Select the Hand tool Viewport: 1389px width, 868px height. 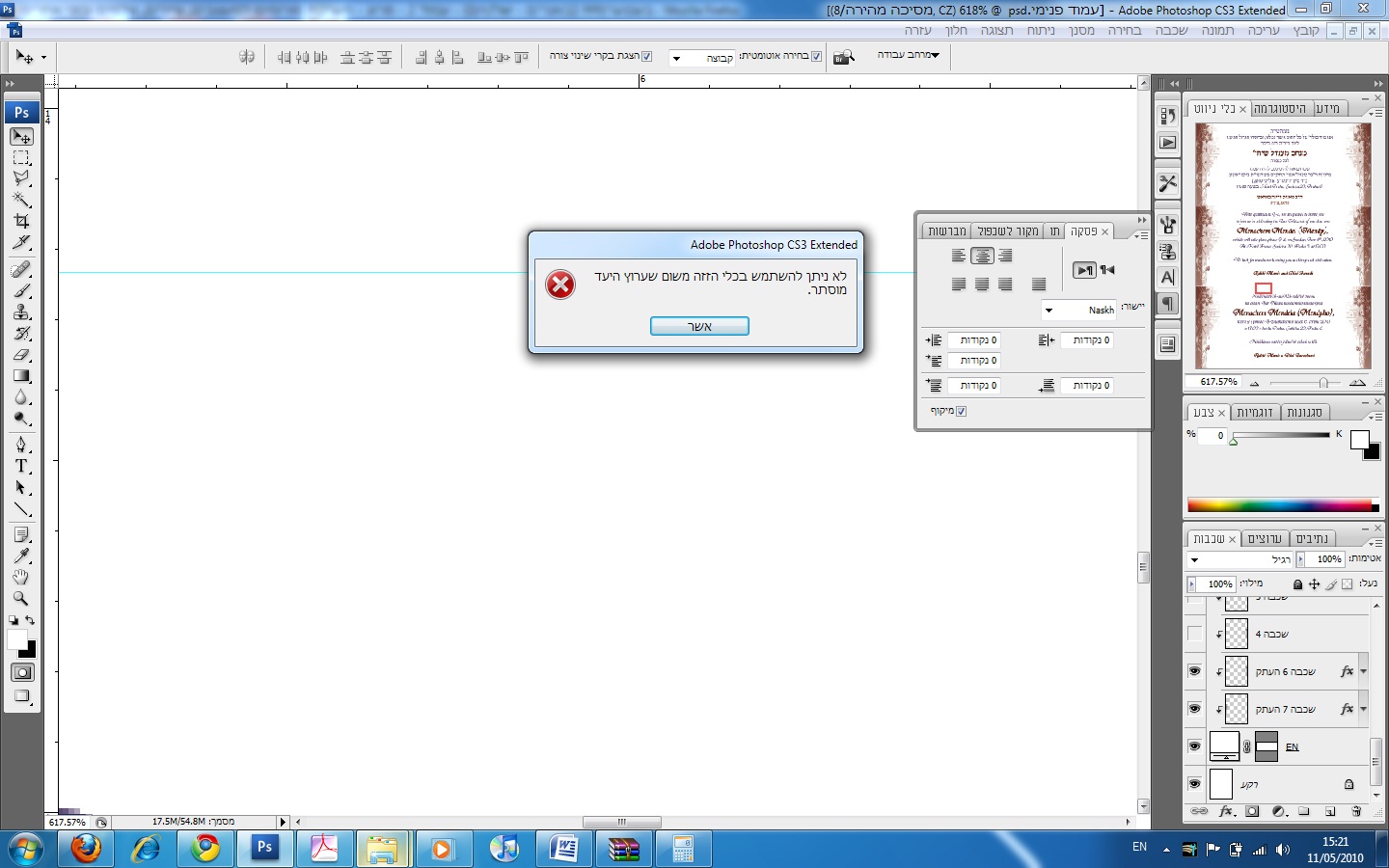click(x=21, y=577)
